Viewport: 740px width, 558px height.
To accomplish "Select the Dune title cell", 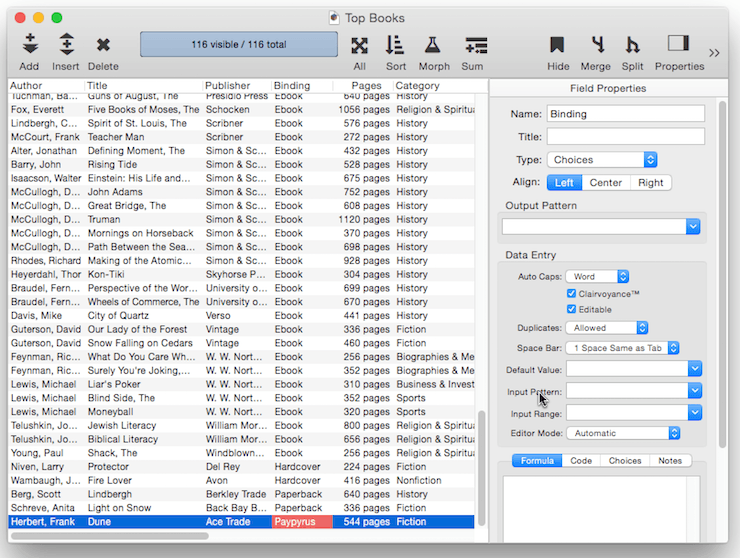I will coord(144,522).
